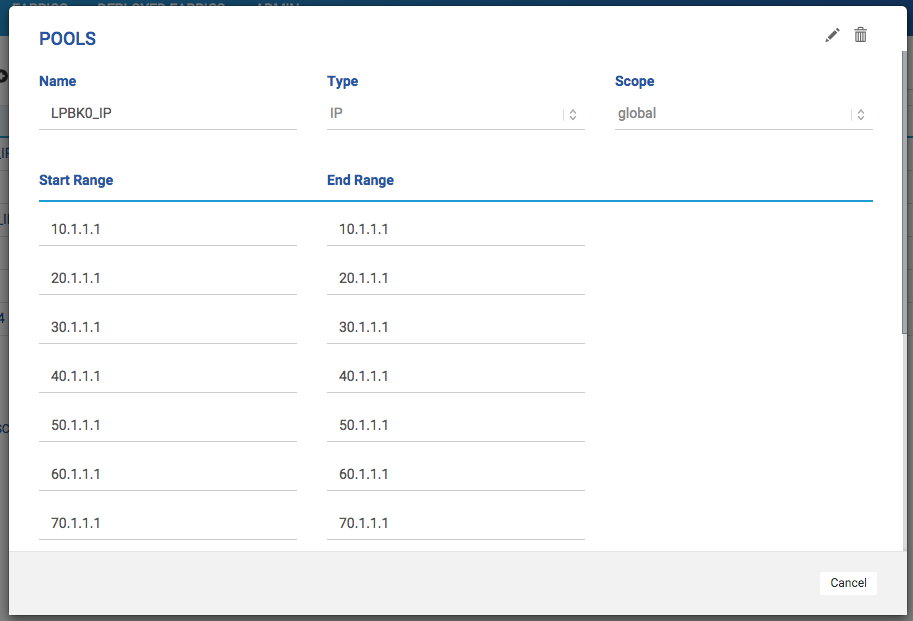Open the Type dropdown showing IP
Screen dimensions: 913x621
click(x=455, y=114)
